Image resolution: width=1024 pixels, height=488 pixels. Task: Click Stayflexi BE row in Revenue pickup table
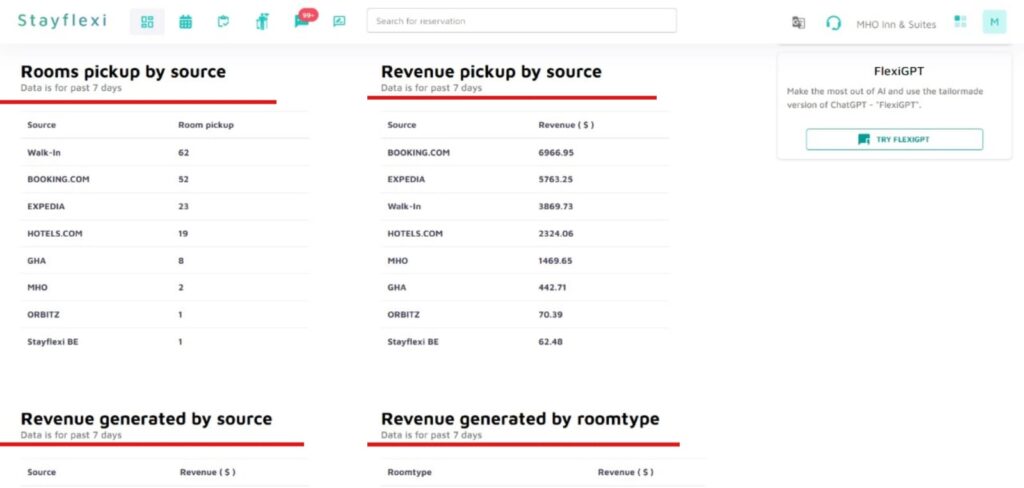(525, 342)
